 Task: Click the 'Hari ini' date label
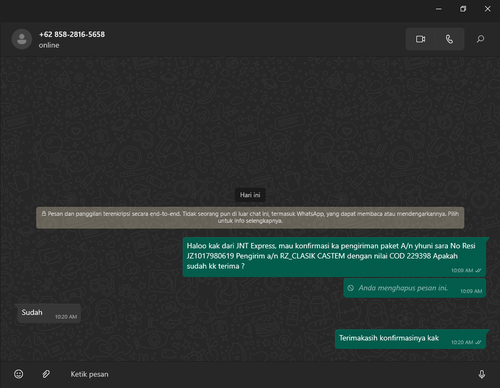(x=250, y=195)
